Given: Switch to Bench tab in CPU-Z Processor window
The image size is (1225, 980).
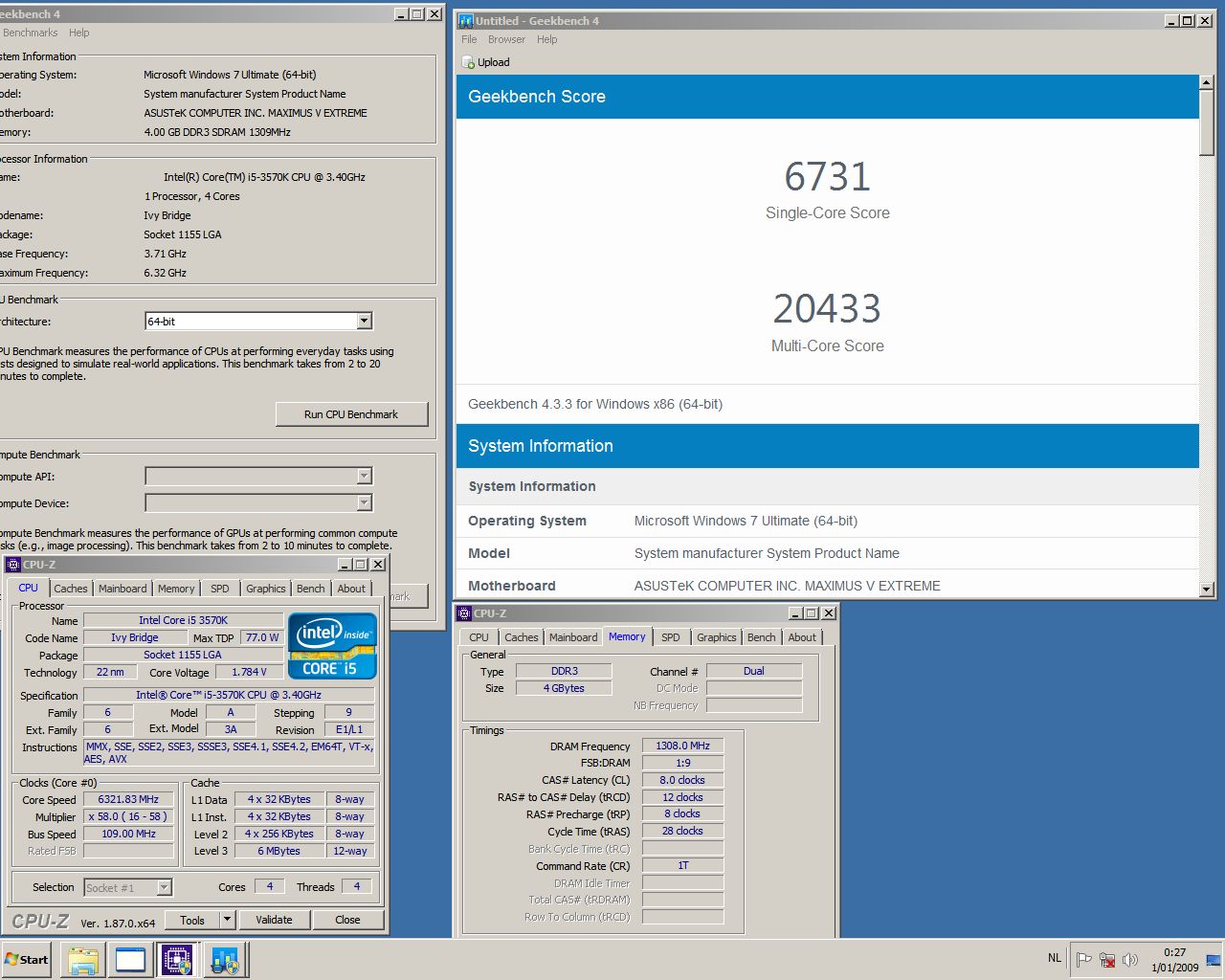Looking at the screenshot, I should [311, 589].
